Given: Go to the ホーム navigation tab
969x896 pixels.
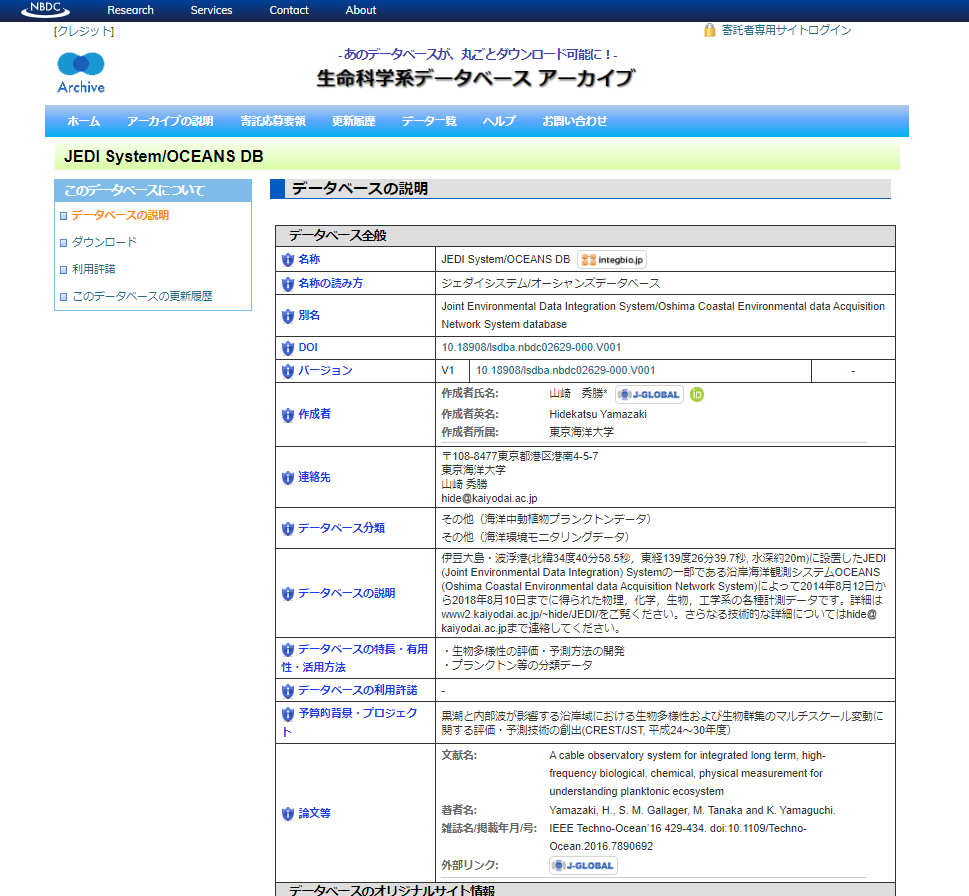Looking at the screenshot, I should pos(83,121).
